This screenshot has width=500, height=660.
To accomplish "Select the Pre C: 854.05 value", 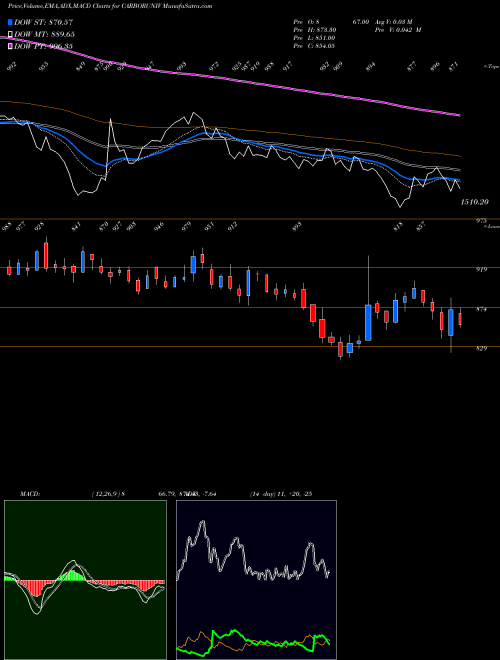I will click(314, 46).
